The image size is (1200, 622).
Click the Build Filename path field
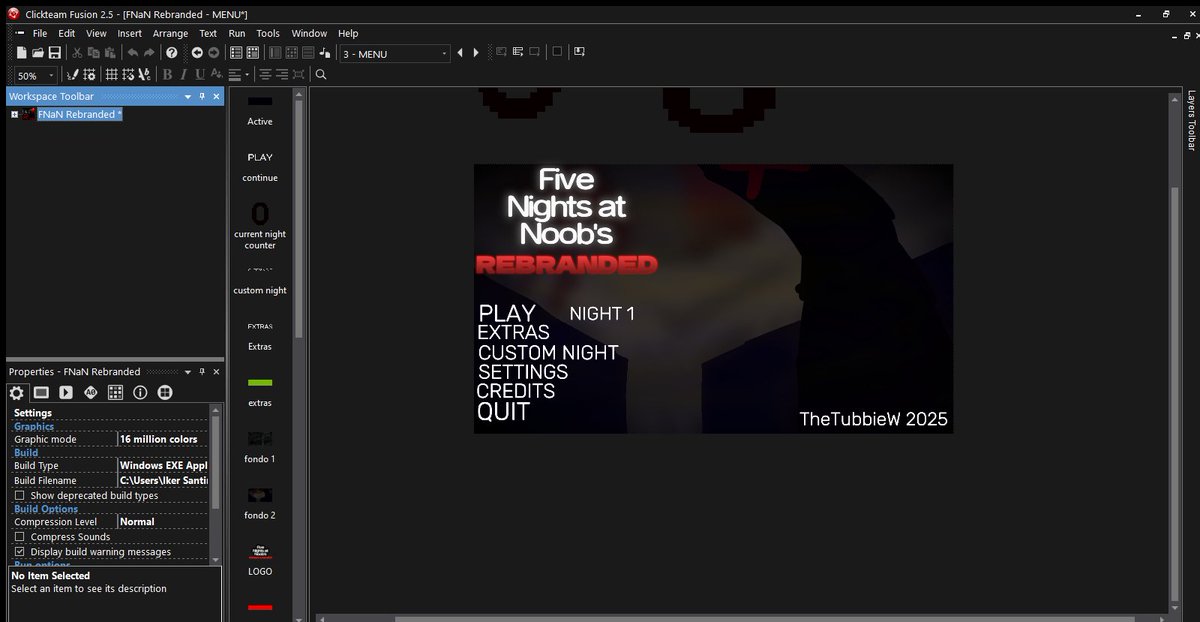[162, 480]
